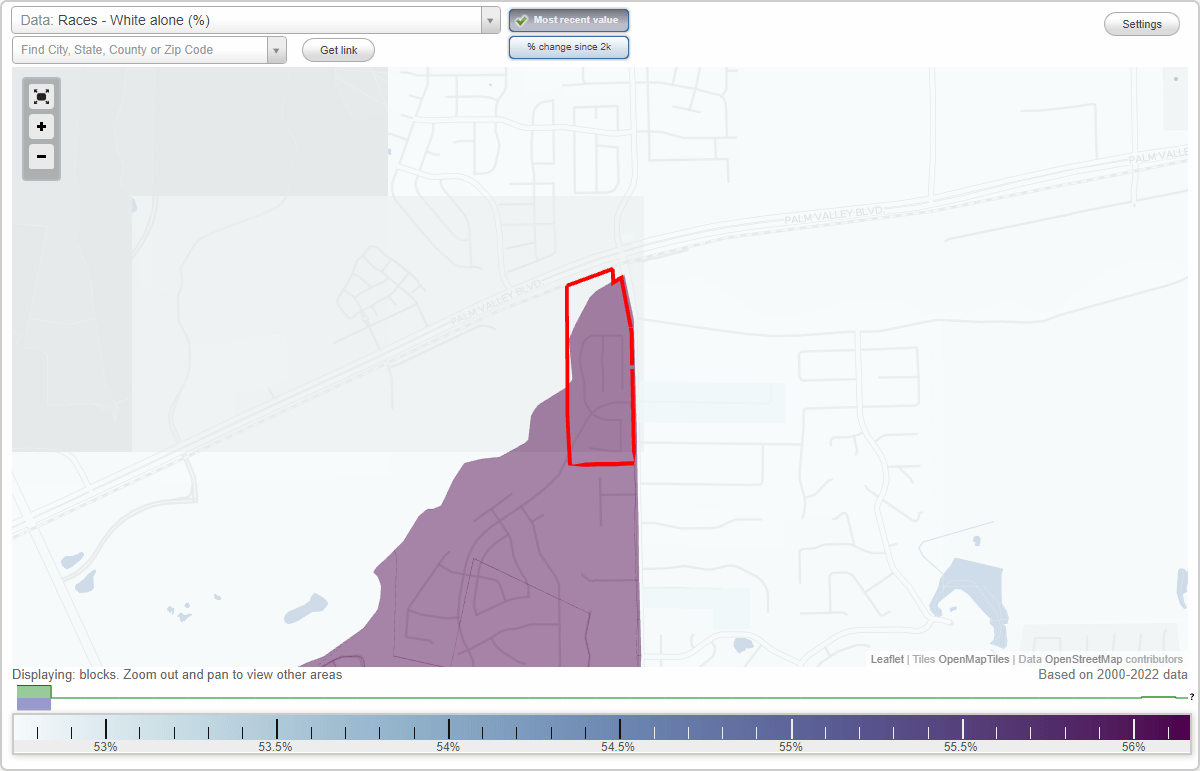The width and height of the screenshot is (1200, 771).
Task: Zoom in using the plus icon
Action: [x=41, y=127]
